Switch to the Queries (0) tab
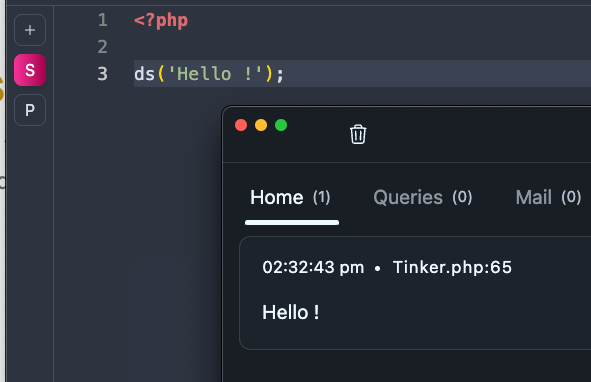 (423, 198)
